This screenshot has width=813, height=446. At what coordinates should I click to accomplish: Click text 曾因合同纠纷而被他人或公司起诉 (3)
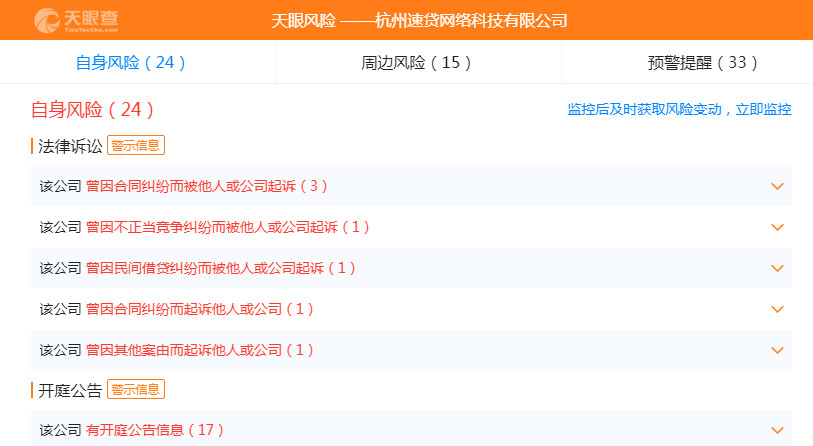[x=207, y=186]
